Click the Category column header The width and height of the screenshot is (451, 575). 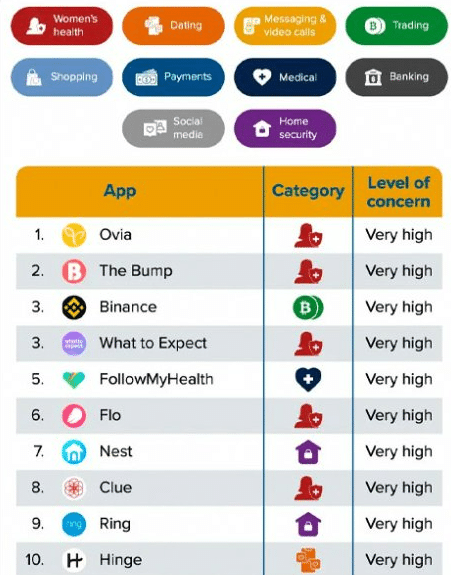(308, 191)
